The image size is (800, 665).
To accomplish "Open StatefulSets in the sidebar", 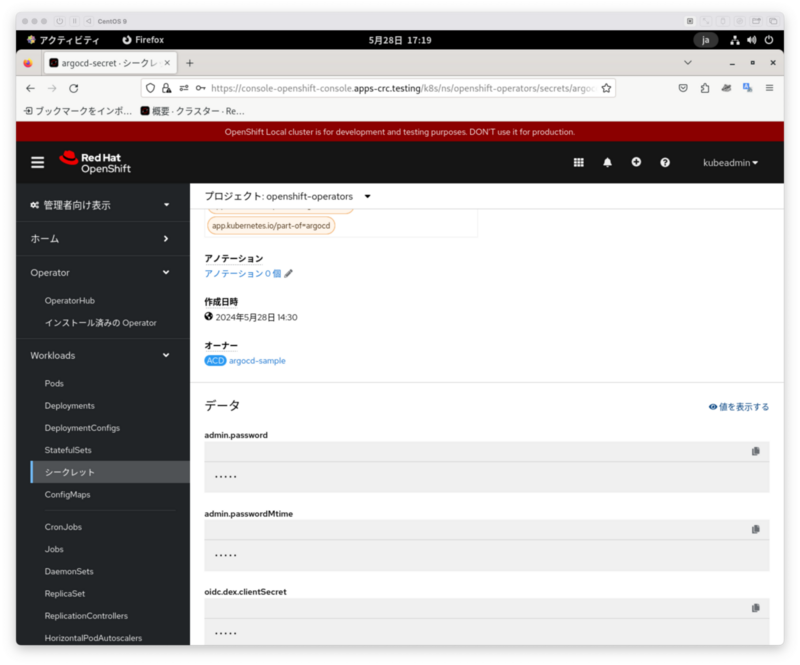I will click(68, 450).
